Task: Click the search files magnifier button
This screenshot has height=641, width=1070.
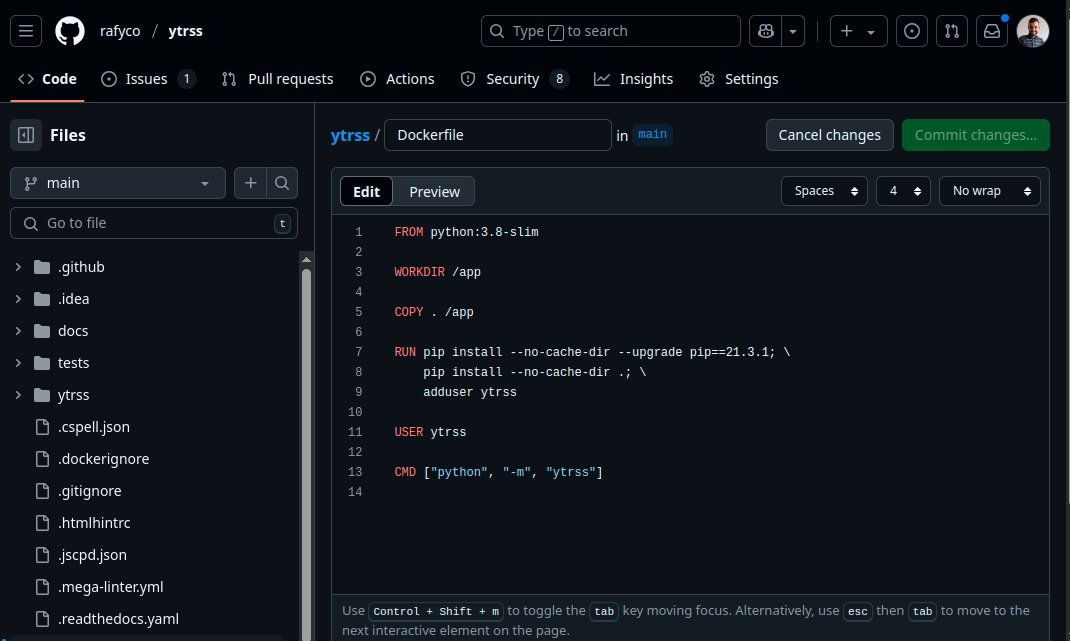Action: (x=282, y=183)
